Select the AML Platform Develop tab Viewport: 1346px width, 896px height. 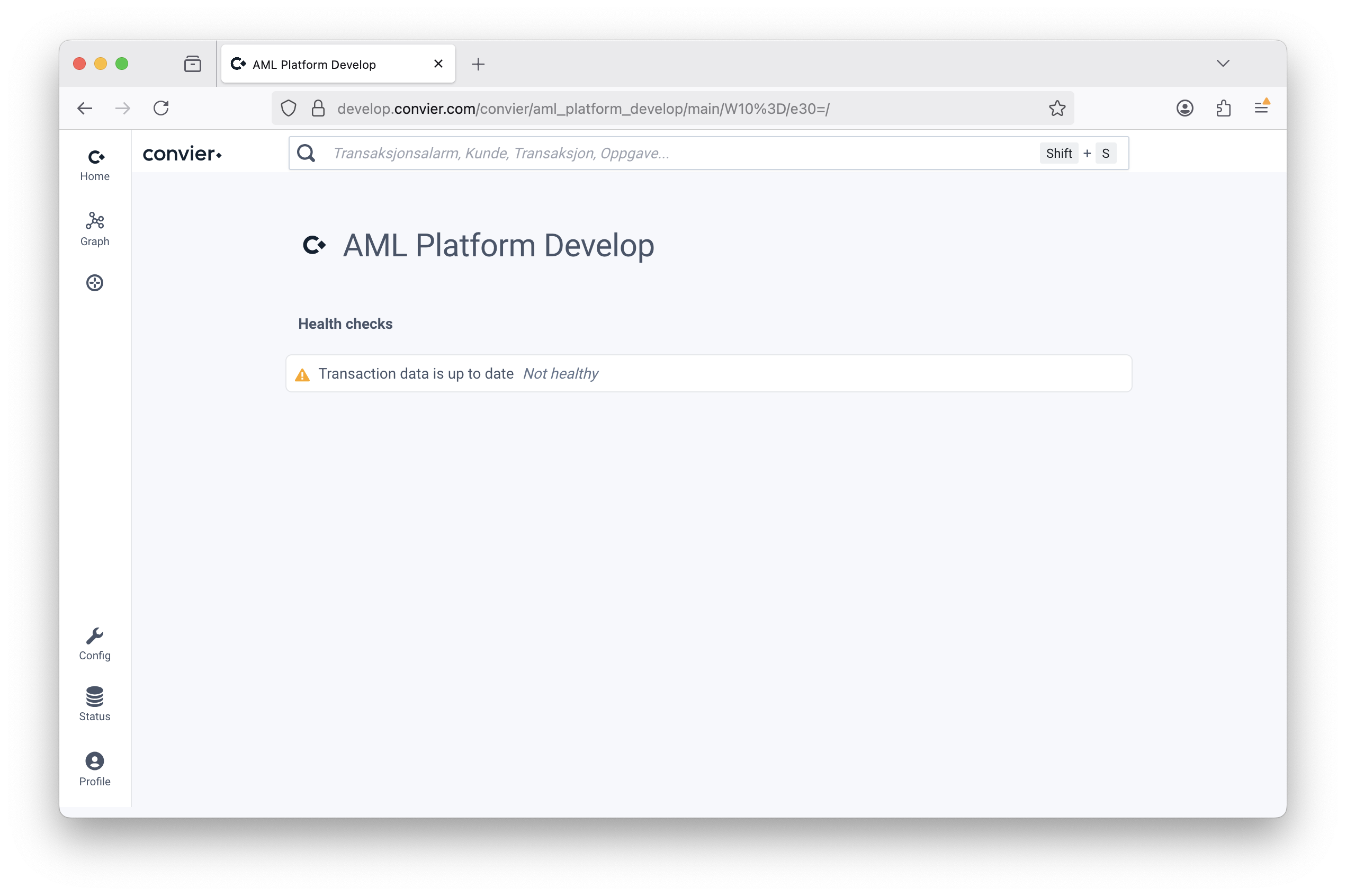pos(338,64)
